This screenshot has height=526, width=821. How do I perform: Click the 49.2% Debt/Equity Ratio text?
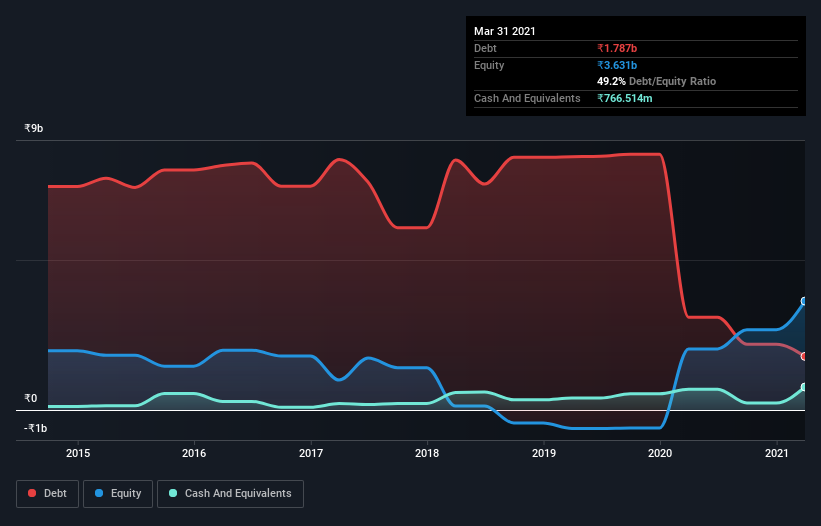657,81
